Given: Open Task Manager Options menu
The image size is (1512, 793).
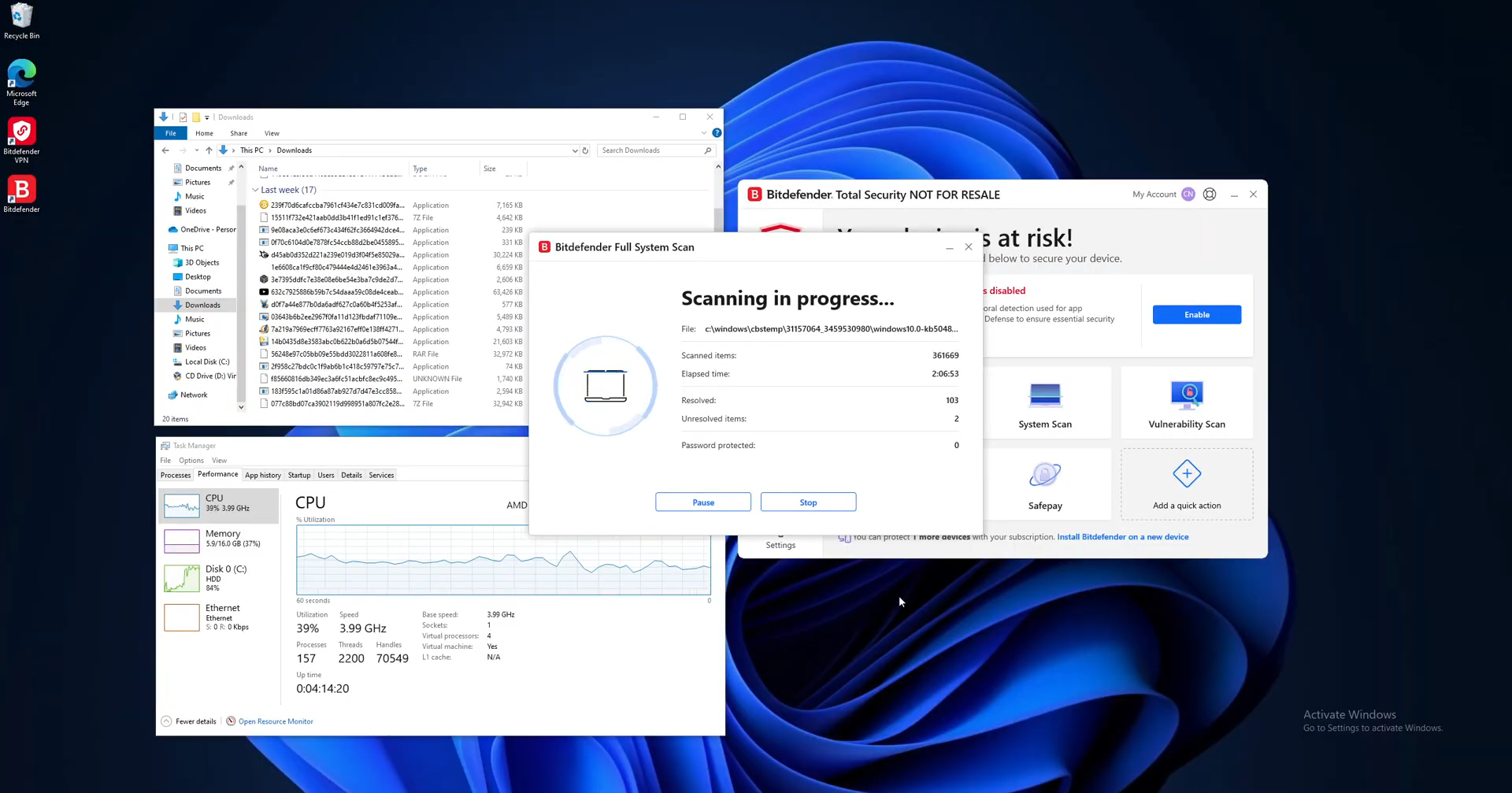Looking at the screenshot, I should point(191,461).
